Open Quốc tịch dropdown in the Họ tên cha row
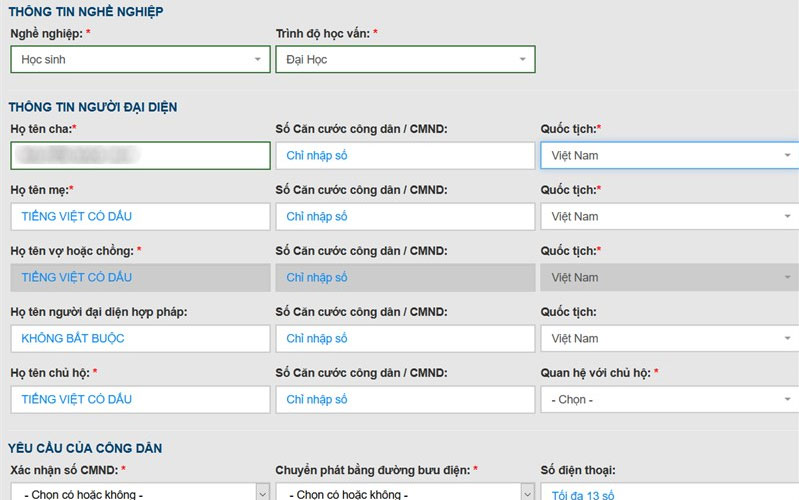The width and height of the screenshot is (799, 500). pos(670,155)
